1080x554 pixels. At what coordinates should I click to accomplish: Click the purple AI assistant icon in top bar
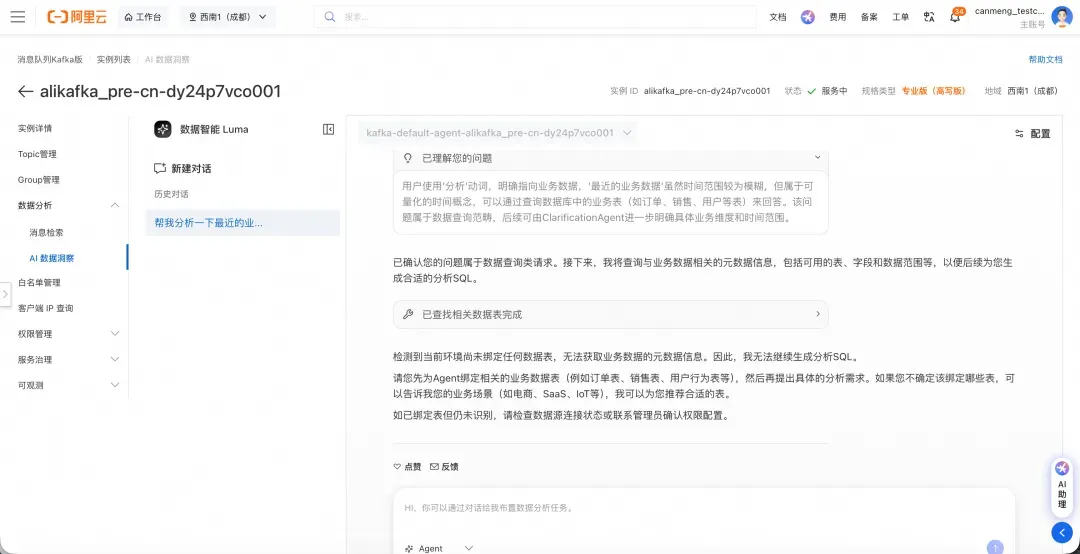coord(808,17)
